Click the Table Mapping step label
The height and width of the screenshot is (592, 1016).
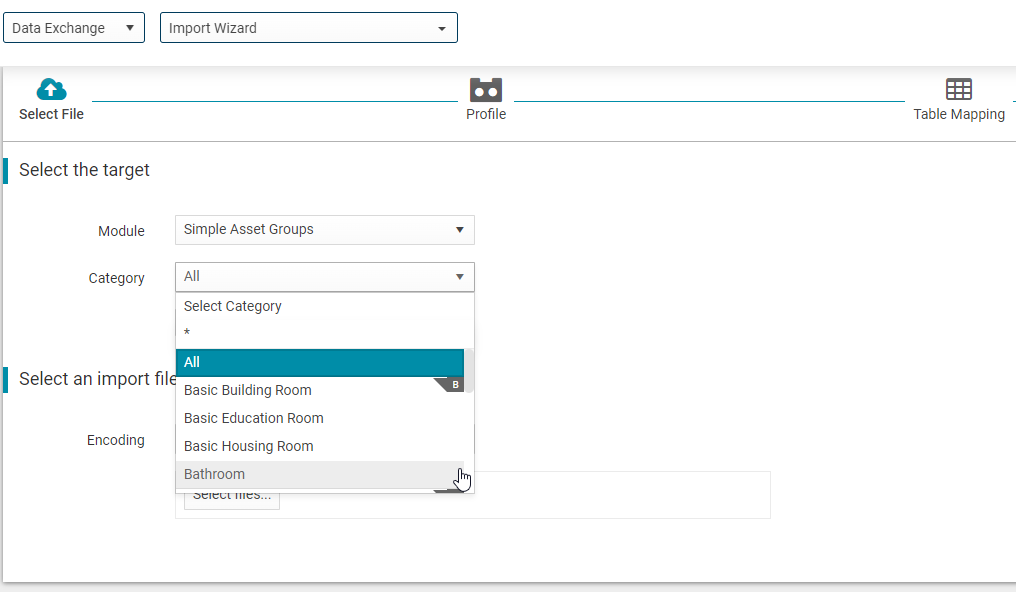point(959,114)
